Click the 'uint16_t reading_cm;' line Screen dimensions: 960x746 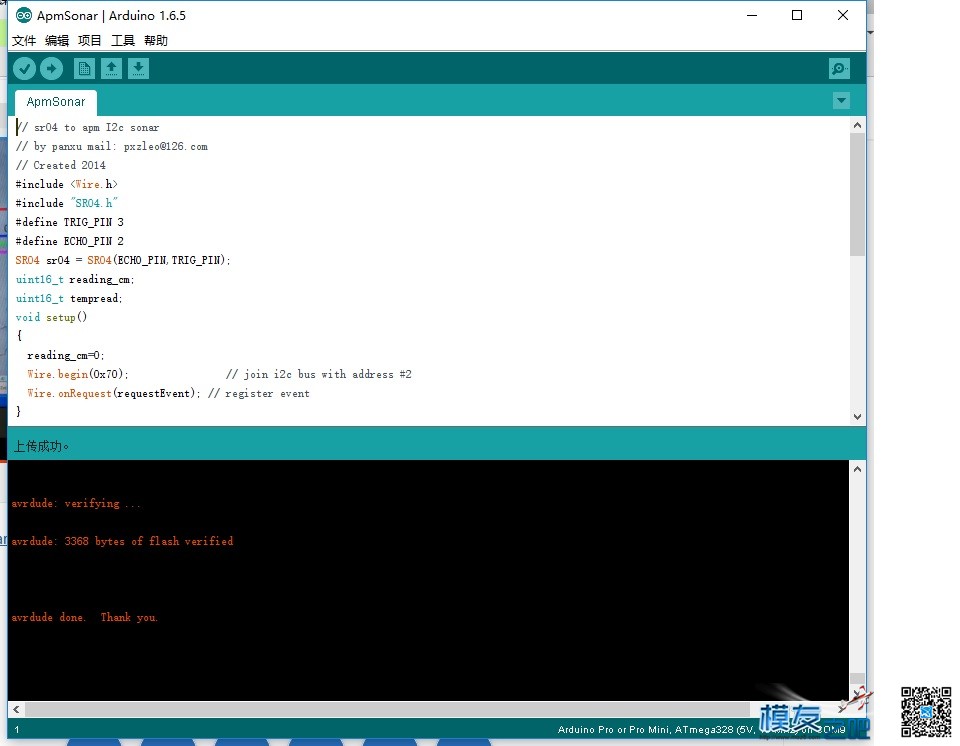tap(75, 279)
